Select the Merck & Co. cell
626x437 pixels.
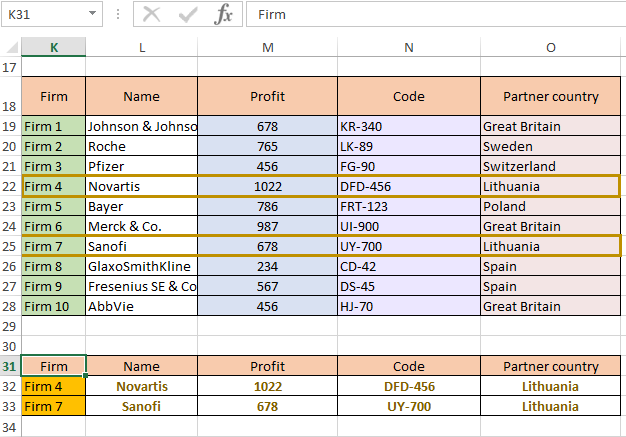(x=142, y=226)
